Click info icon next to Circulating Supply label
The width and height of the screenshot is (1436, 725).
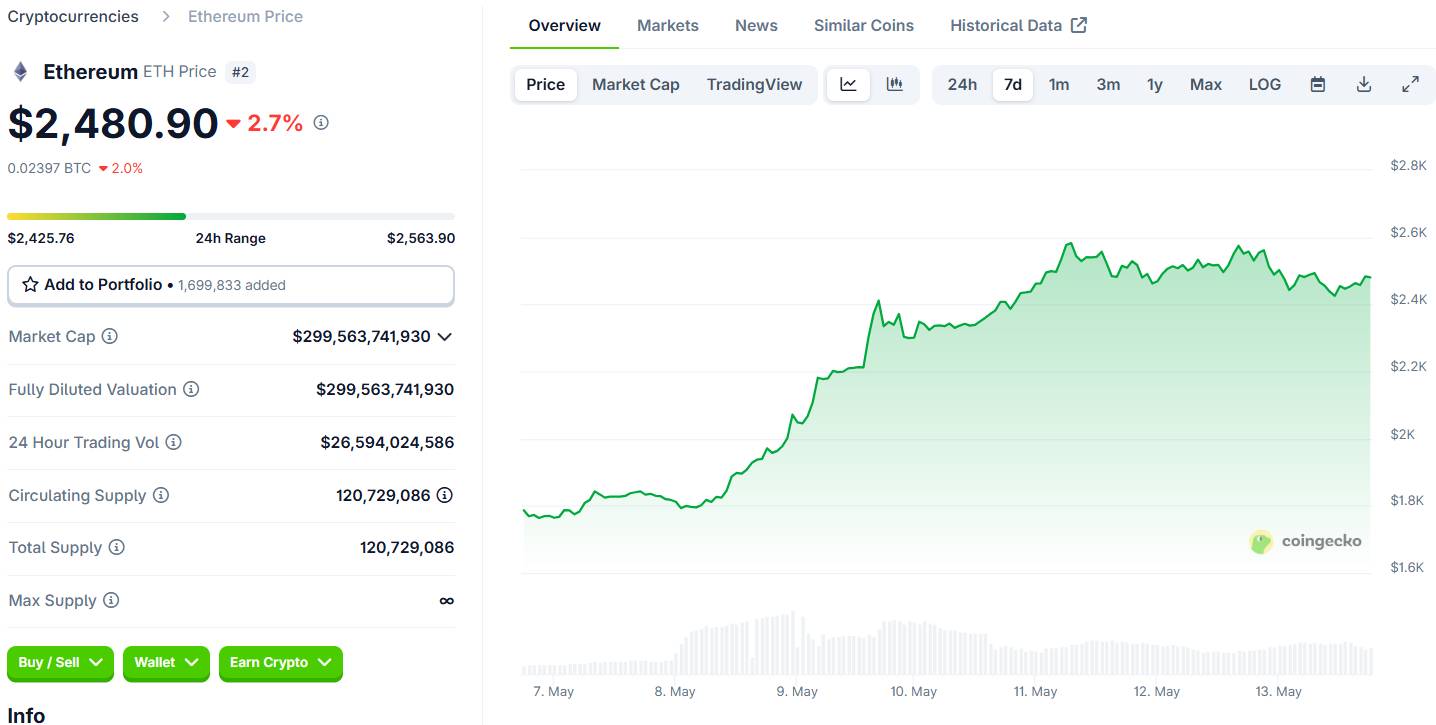click(160, 495)
